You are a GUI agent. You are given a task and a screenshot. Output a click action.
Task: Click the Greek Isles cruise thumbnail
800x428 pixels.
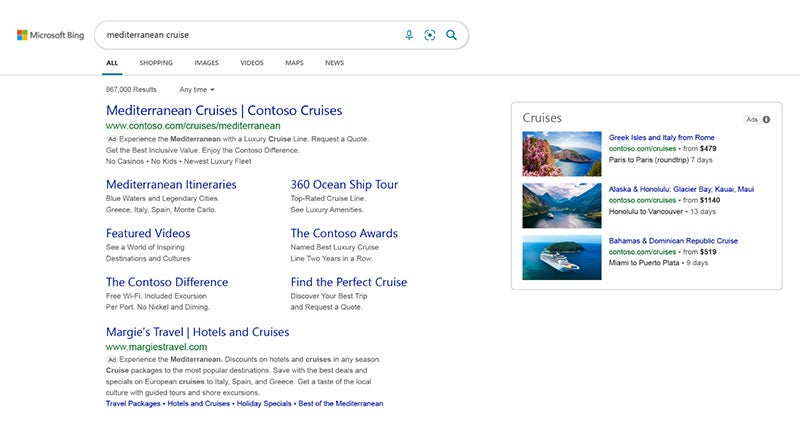562,154
